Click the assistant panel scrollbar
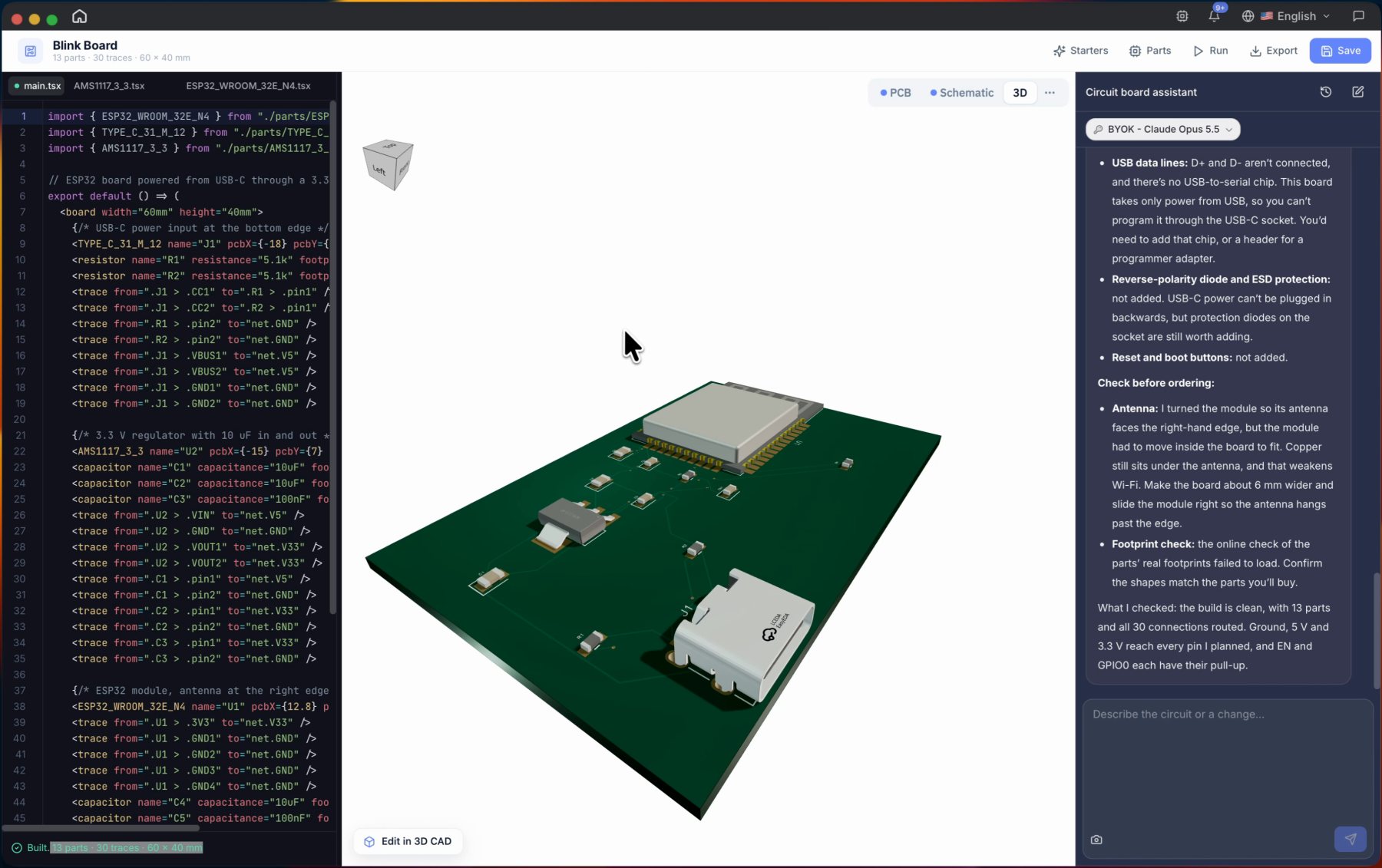The height and width of the screenshot is (868, 1382). [x=1377, y=629]
